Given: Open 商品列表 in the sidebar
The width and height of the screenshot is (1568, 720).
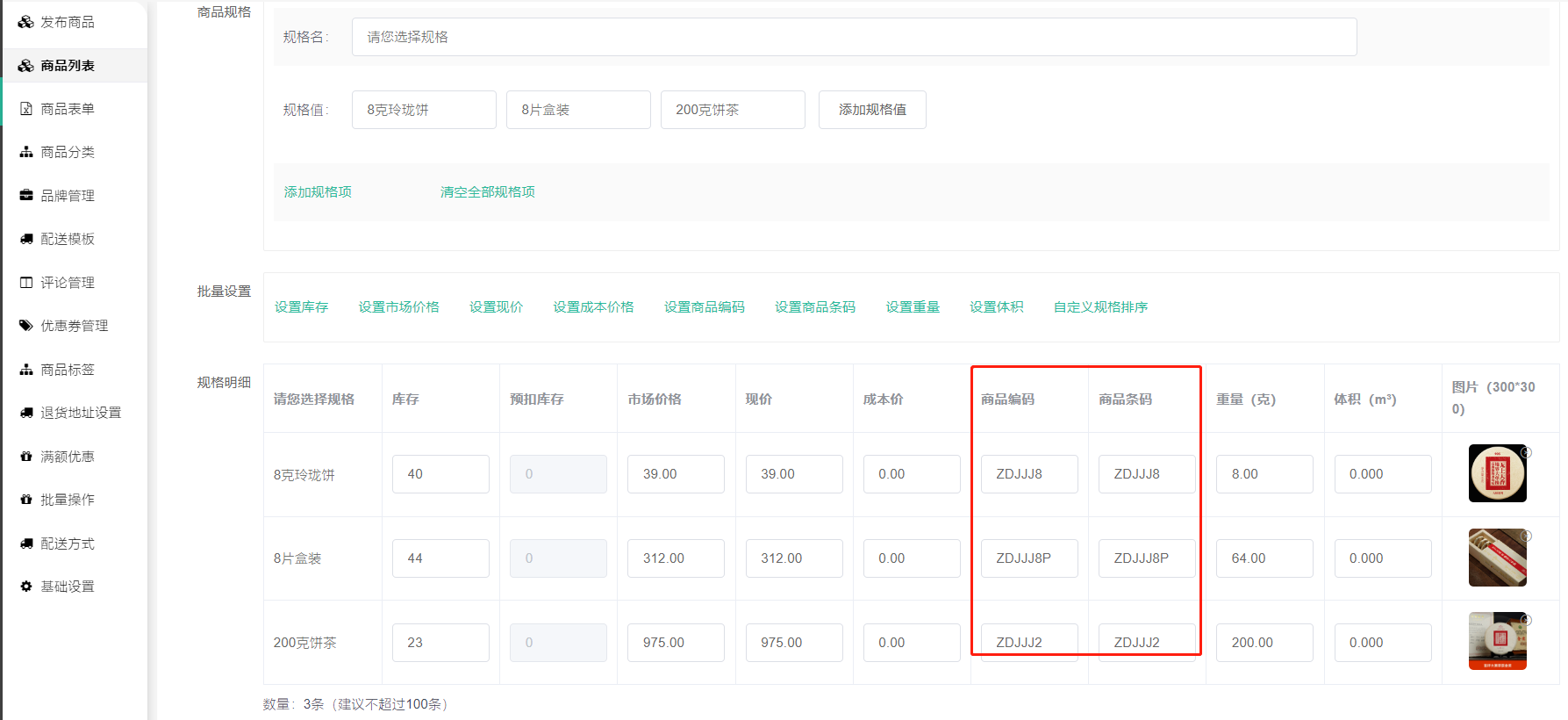Looking at the screenshot, I should pos(68,66).
